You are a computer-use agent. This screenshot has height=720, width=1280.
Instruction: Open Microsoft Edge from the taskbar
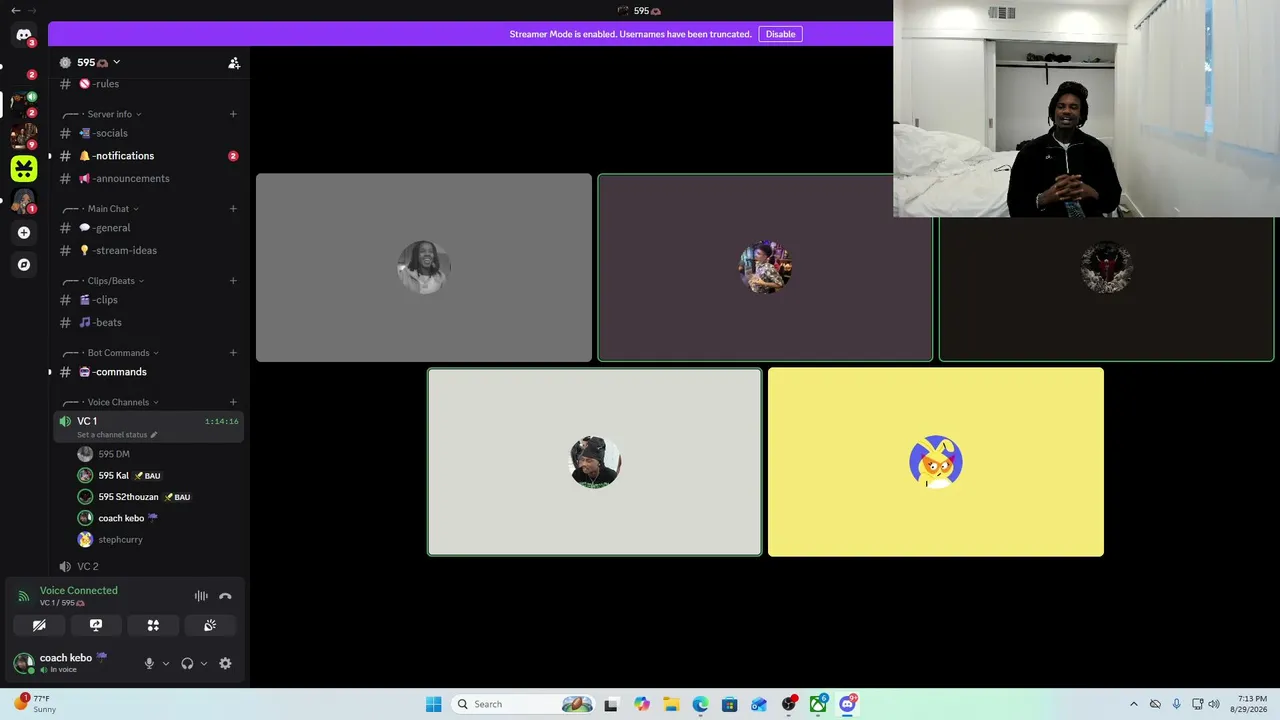click(x=700, y=704)
